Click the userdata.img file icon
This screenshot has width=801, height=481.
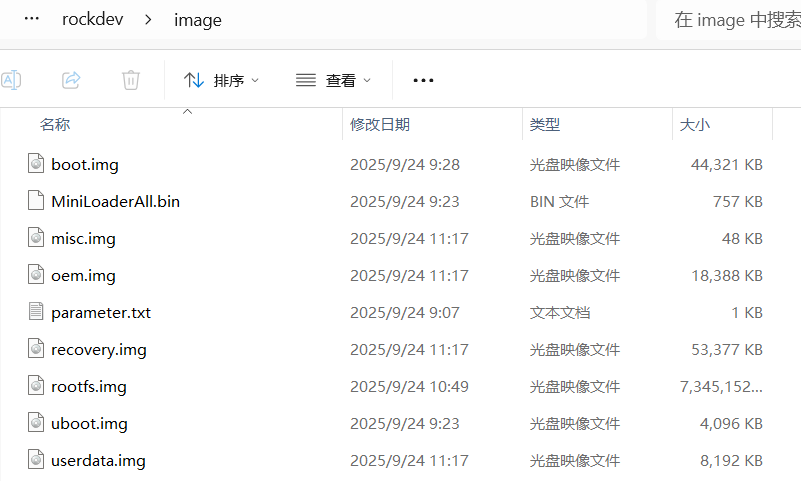coord(36,460)
